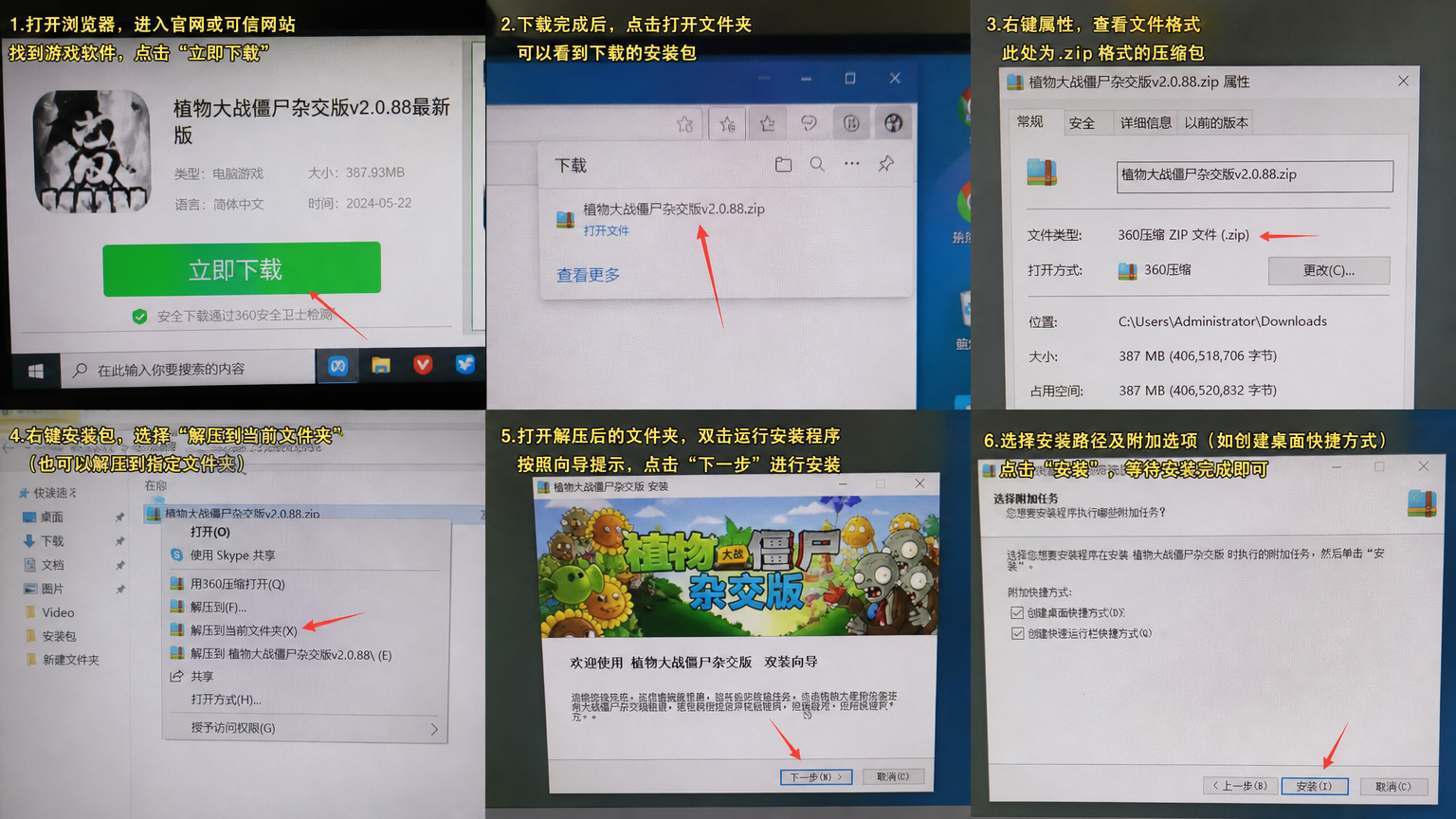Click the circular arrows toolbar icon
Image resolution: width=1456 pixels, height=819 pixels.
(851, 122)
